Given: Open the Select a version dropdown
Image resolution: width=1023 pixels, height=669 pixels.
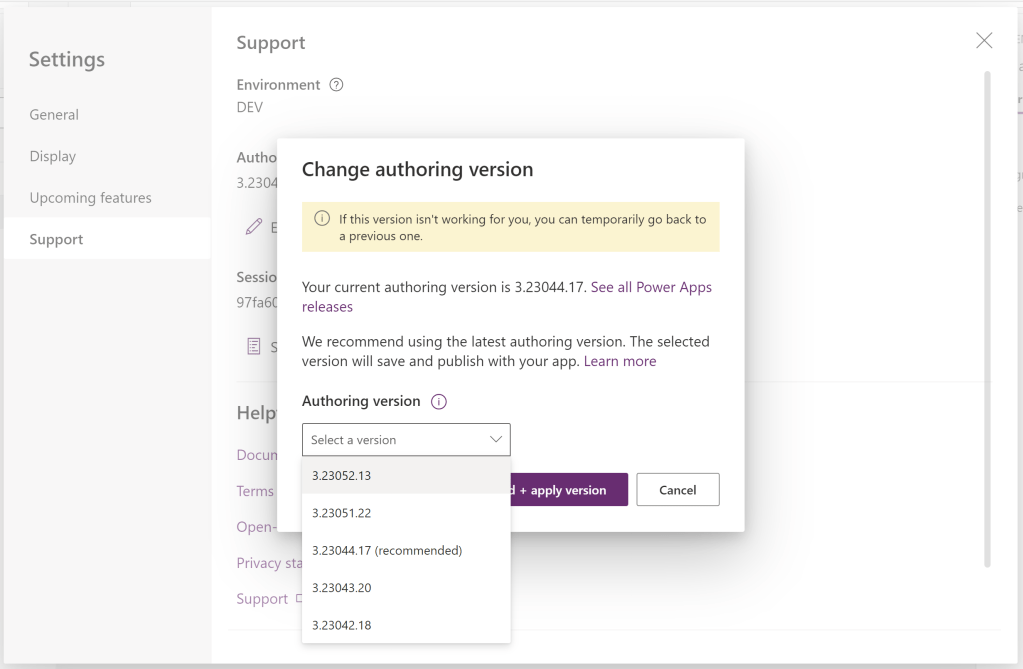Looking at the screenshot, I should point(406,440).
